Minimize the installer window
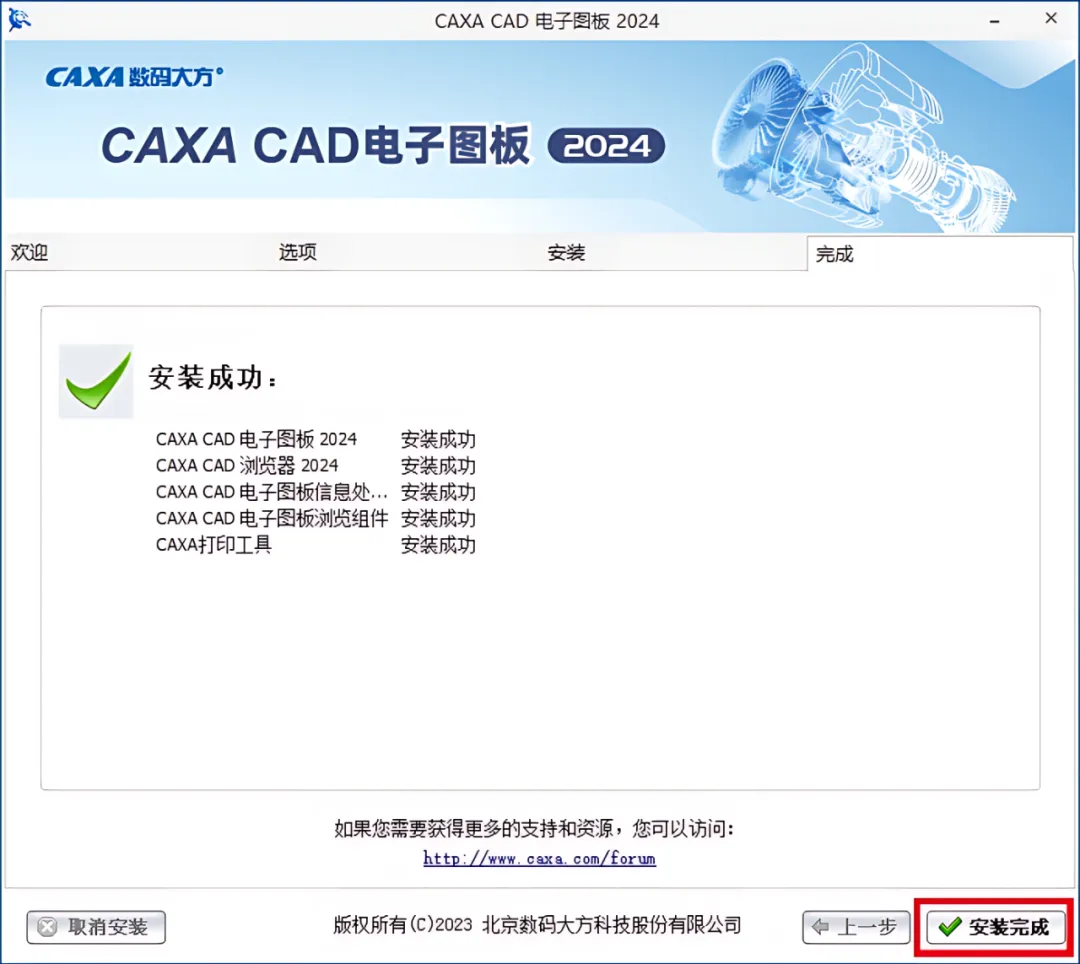1080x964 pixels. [x=994, y=21]
